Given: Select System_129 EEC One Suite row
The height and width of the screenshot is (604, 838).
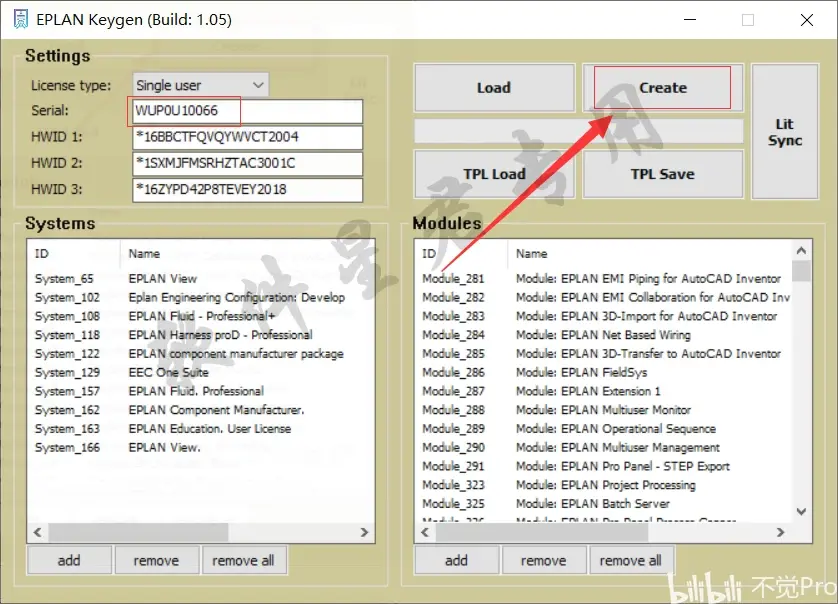Looking at the screenshot, I should coord(200,372).
